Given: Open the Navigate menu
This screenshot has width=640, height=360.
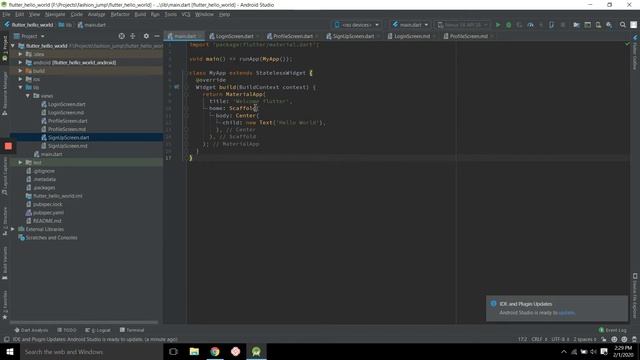Looking at the screenshot, I should tap(55, 14).
